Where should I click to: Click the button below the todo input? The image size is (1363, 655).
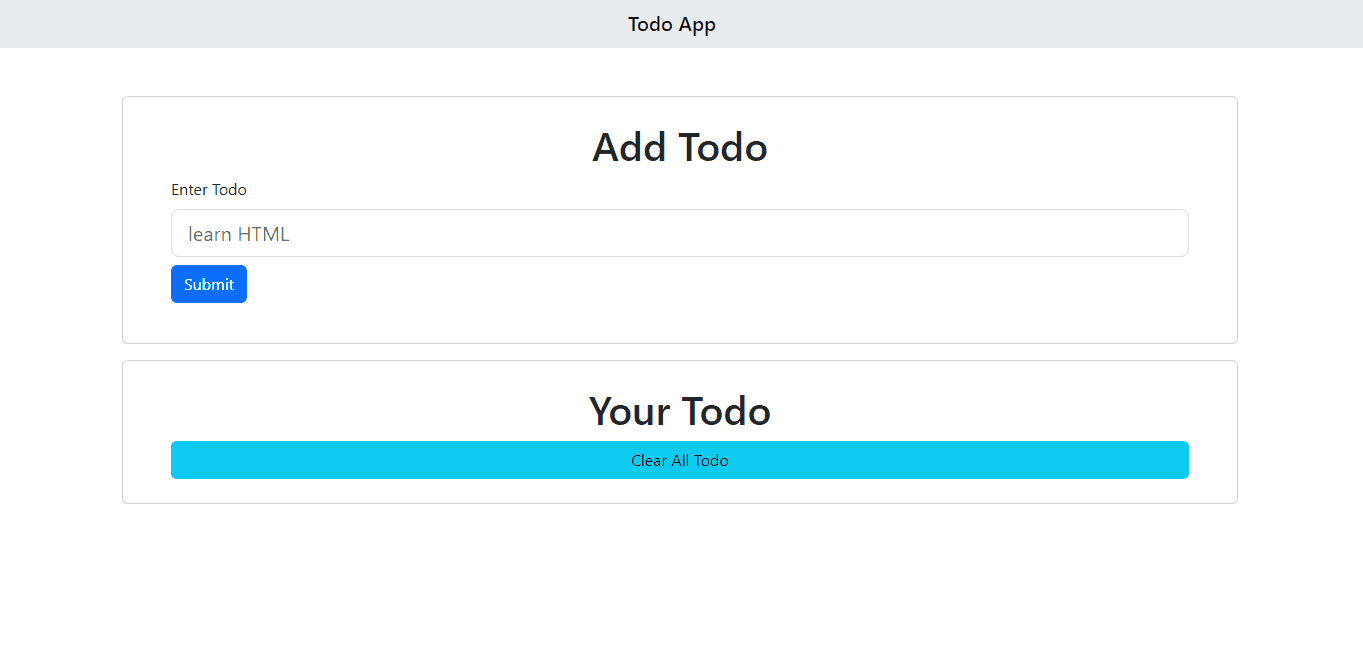click(209, 284)
